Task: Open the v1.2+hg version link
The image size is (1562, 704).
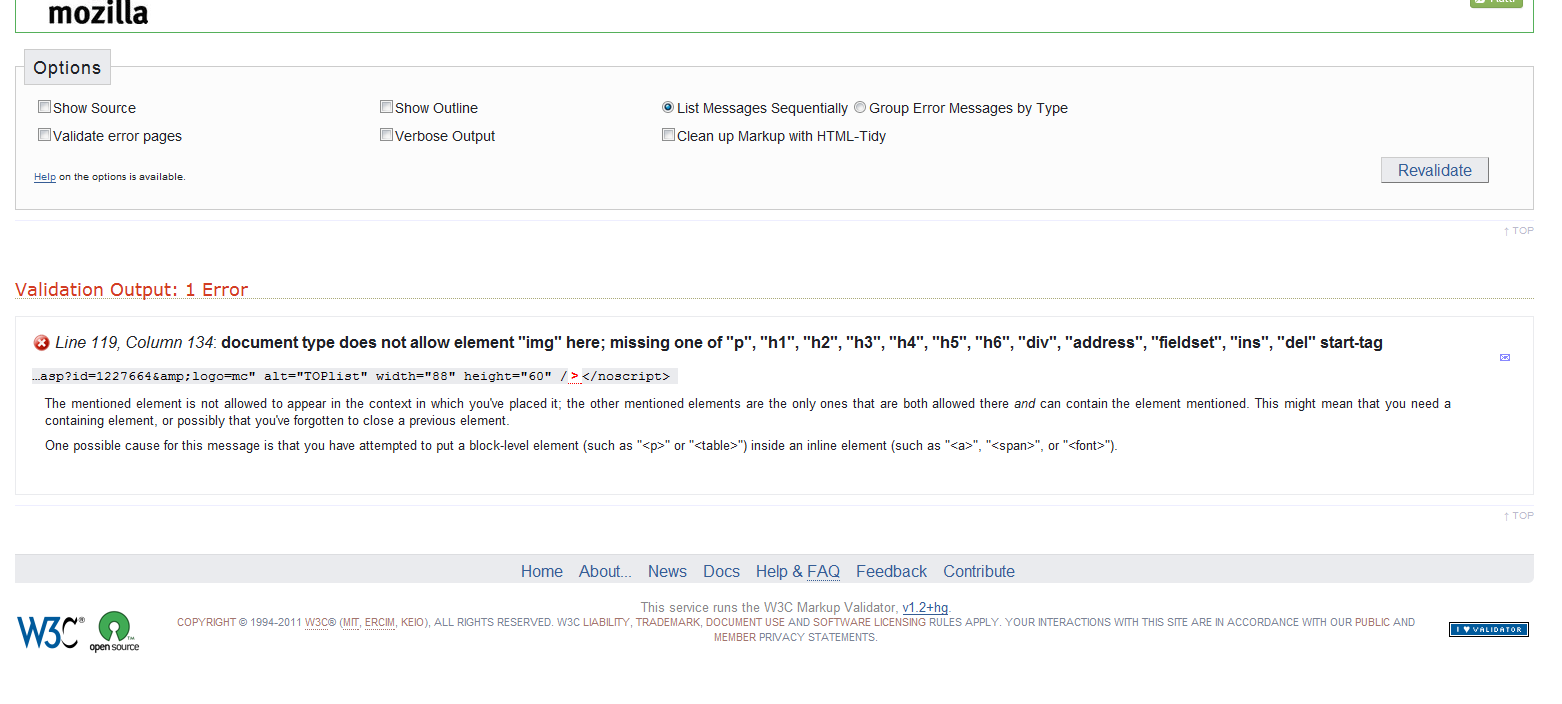Action: (925, 607)
